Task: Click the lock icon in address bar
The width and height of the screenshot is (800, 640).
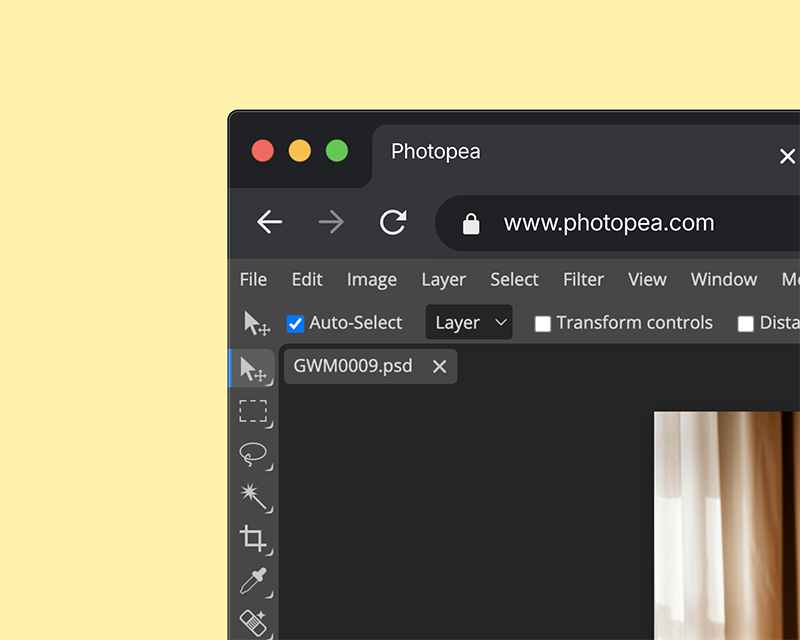Action: pyautogui.click(x=471, y=224)
